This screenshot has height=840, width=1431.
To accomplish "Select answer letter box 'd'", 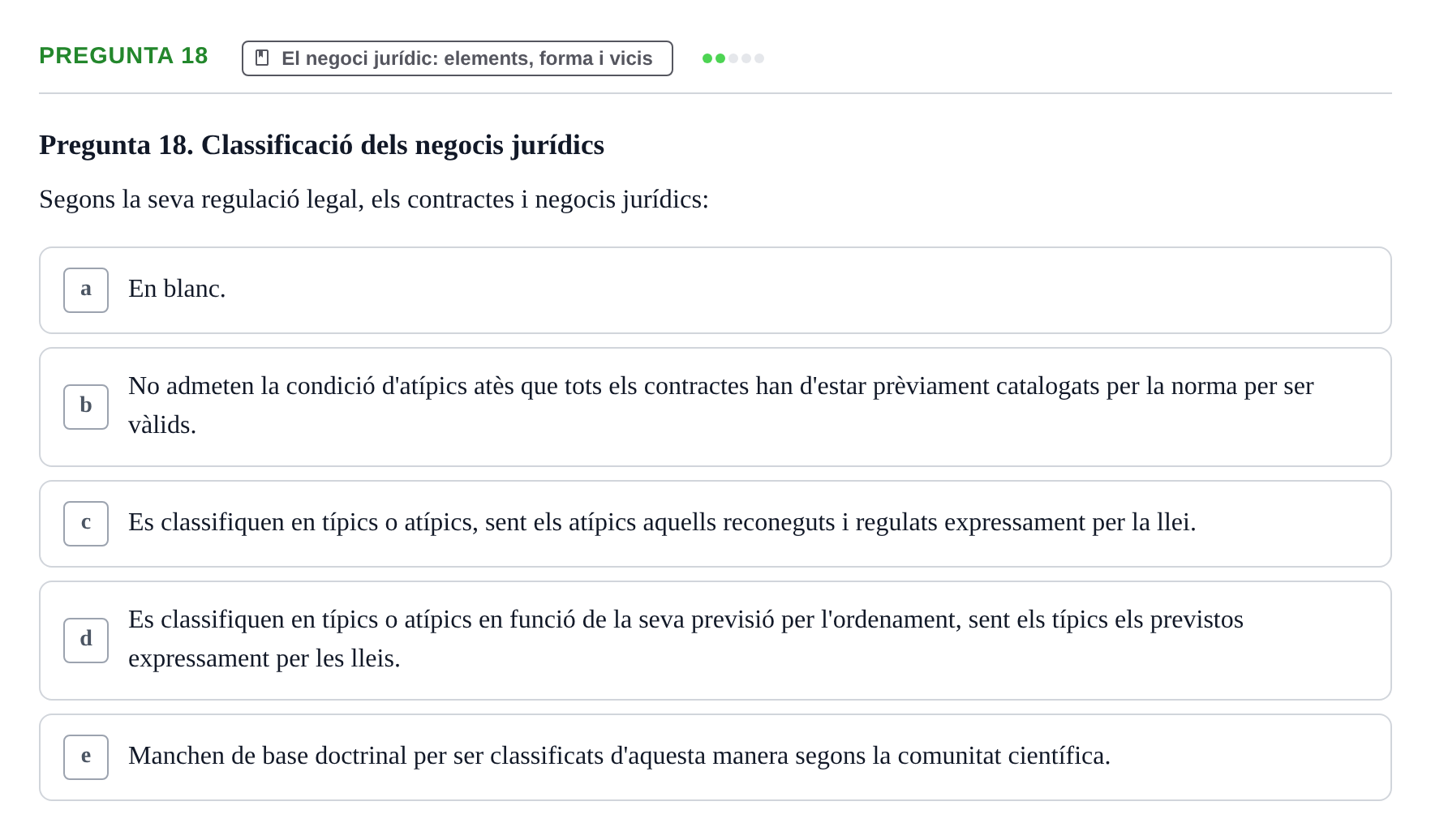I will pos(86,641).
